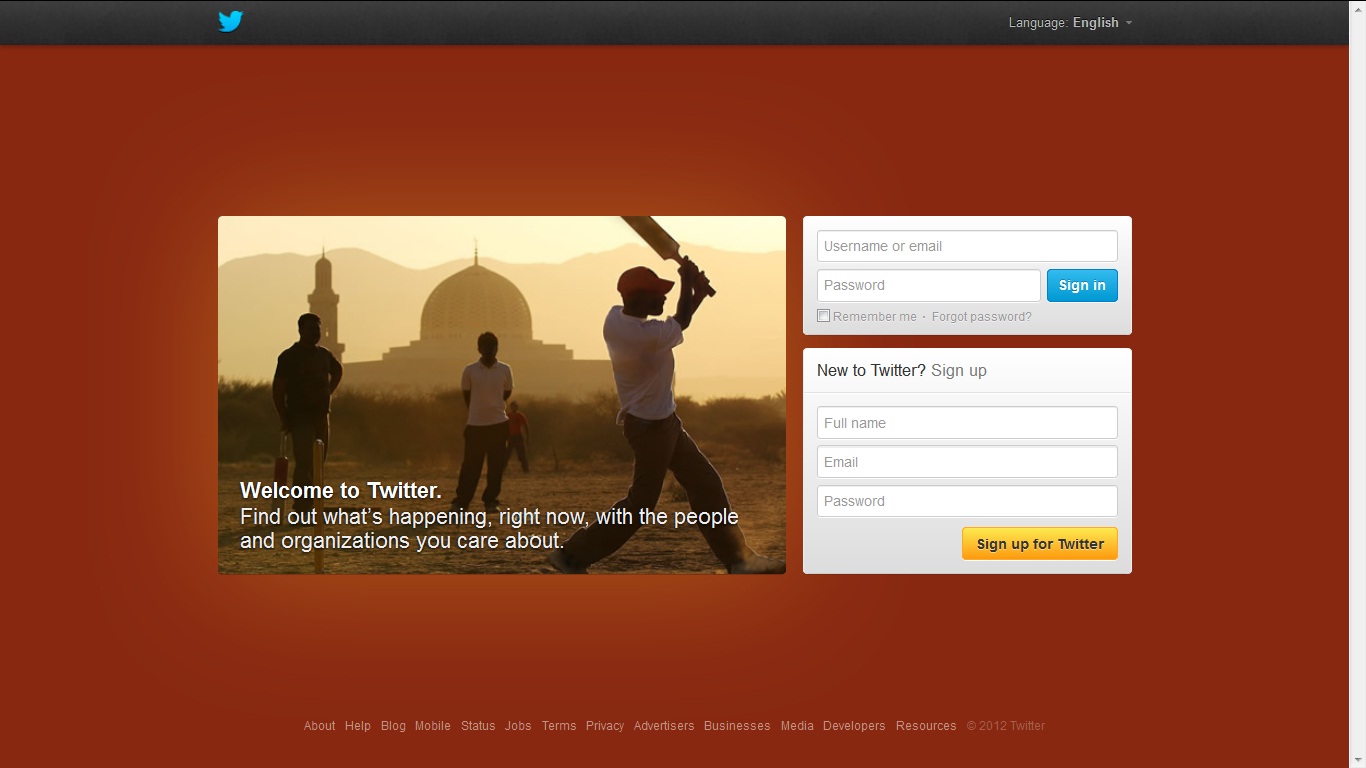Viewport: 1366px width, 768px height.
Task: Open the Help footer link
Action: pos(358,726)
